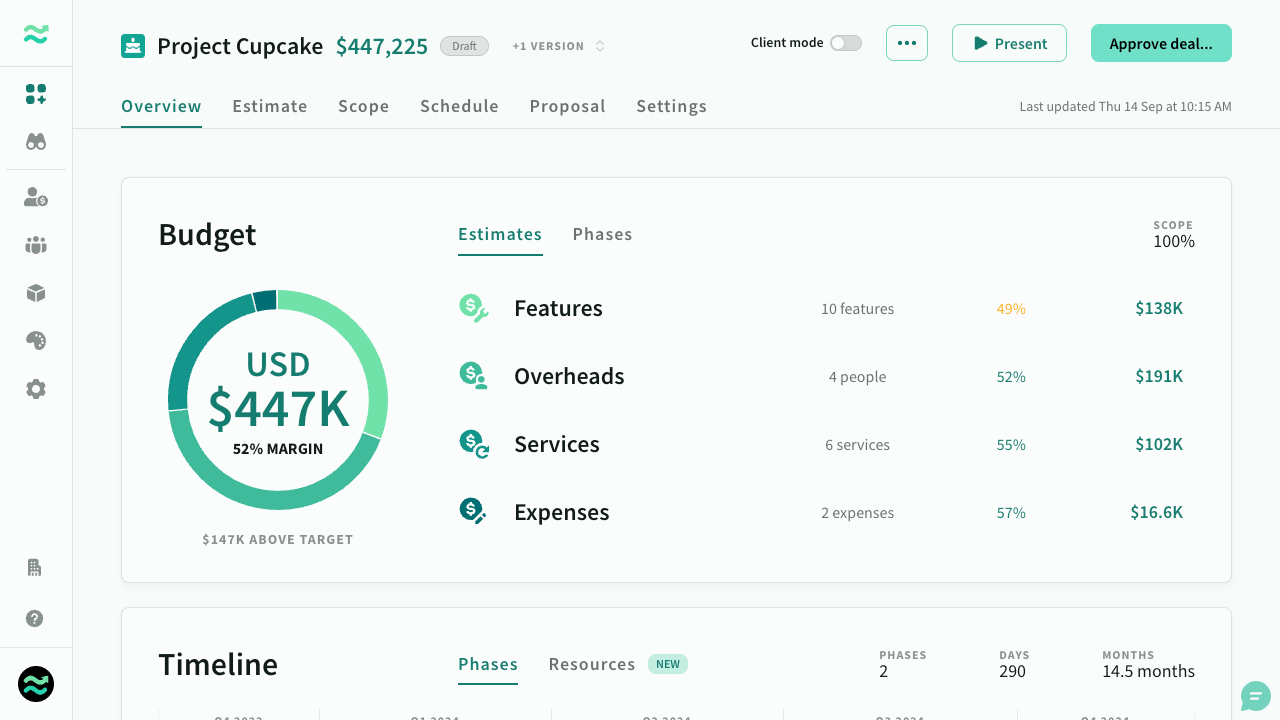The width and height of the screenshot is (1280, 720).
Task: Click the $102K Services amount
Action: click(x=1159, y=444)
